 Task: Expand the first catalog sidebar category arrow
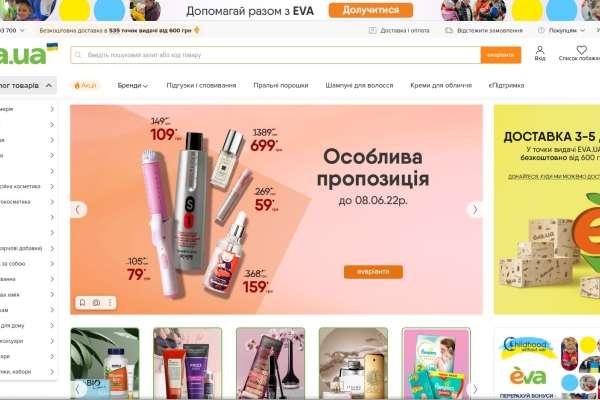click(x=52, y=109)
